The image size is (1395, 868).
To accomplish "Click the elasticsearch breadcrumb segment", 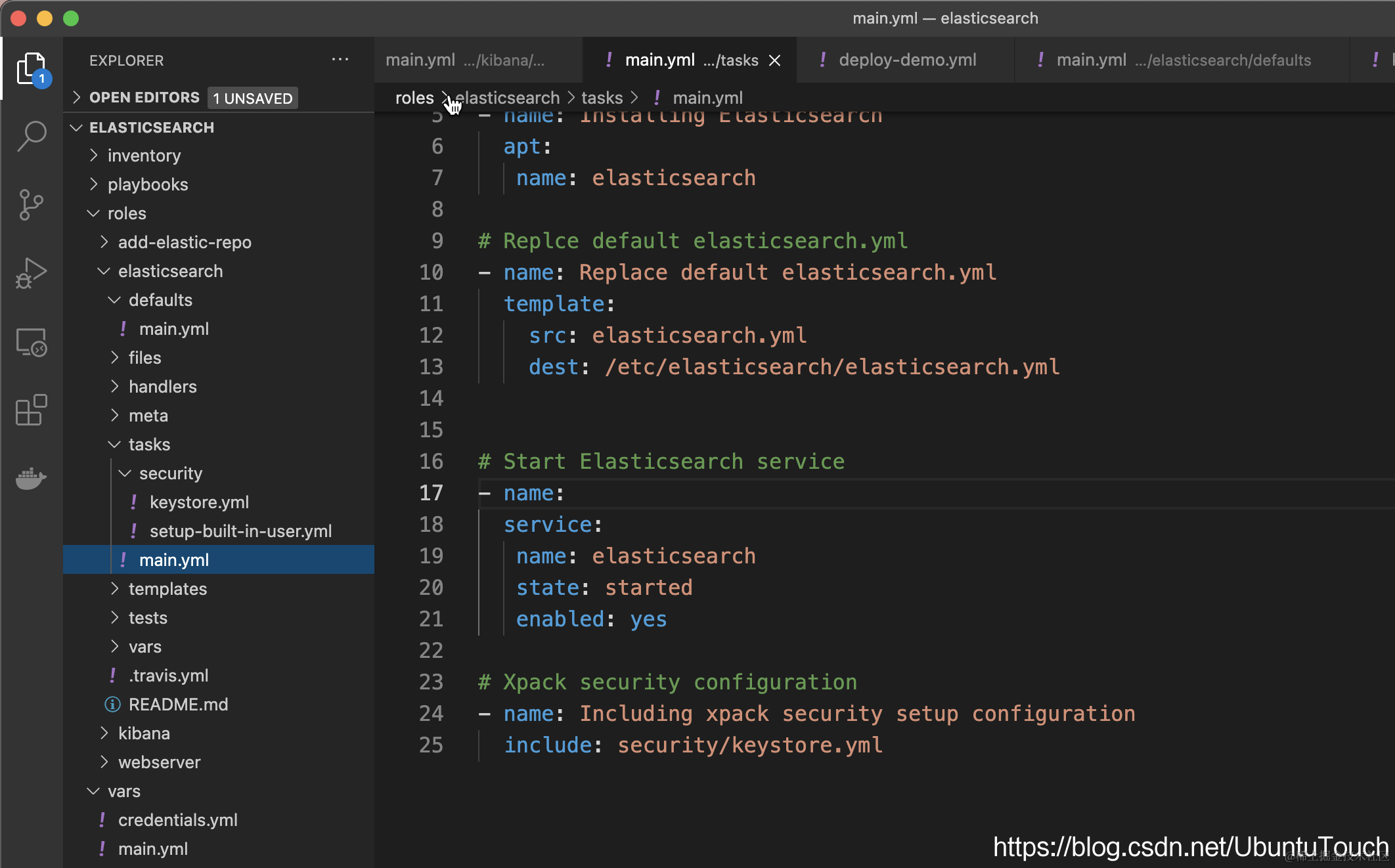I will [508, 98].
